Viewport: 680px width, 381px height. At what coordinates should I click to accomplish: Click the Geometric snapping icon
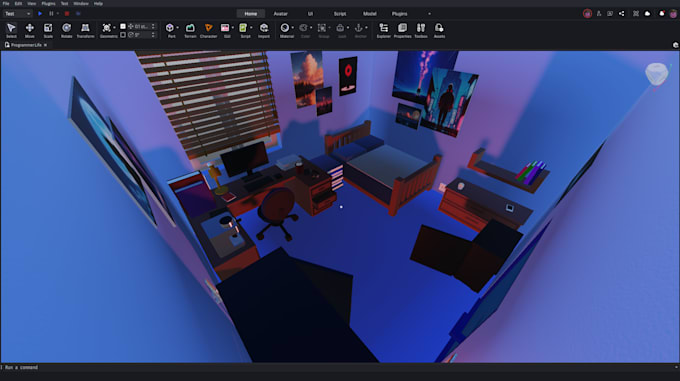tap(106, 28)
